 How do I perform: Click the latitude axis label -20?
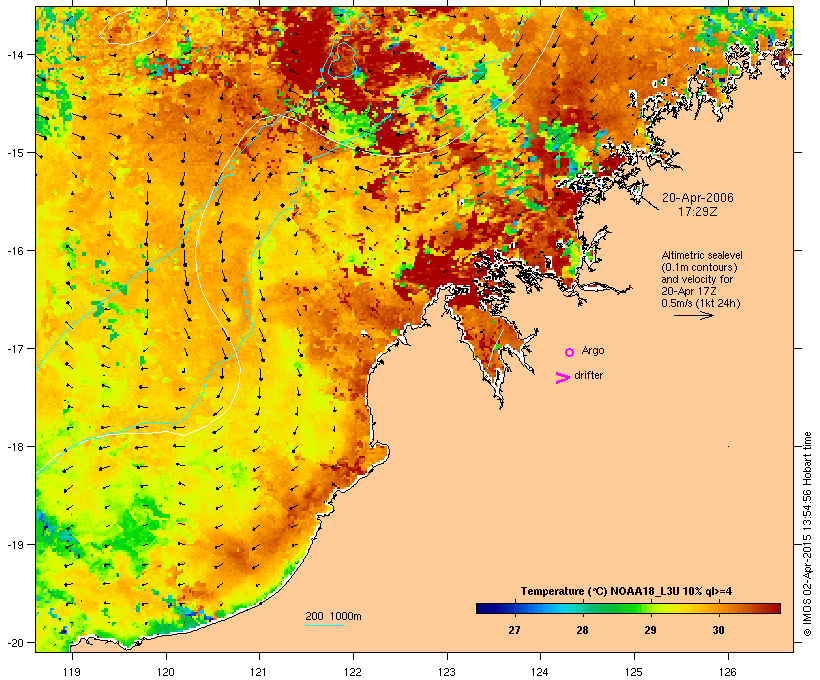pos(14,642)
